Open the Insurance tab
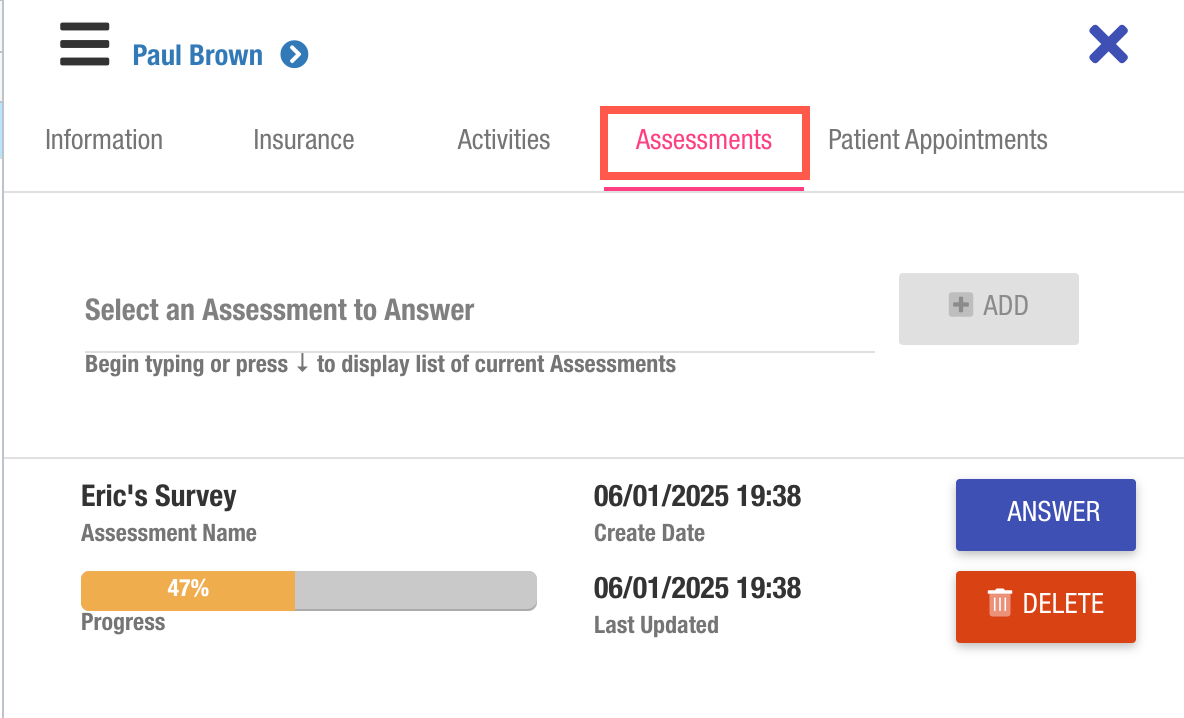Screen dimensions: 1184x718 (303, 140)
